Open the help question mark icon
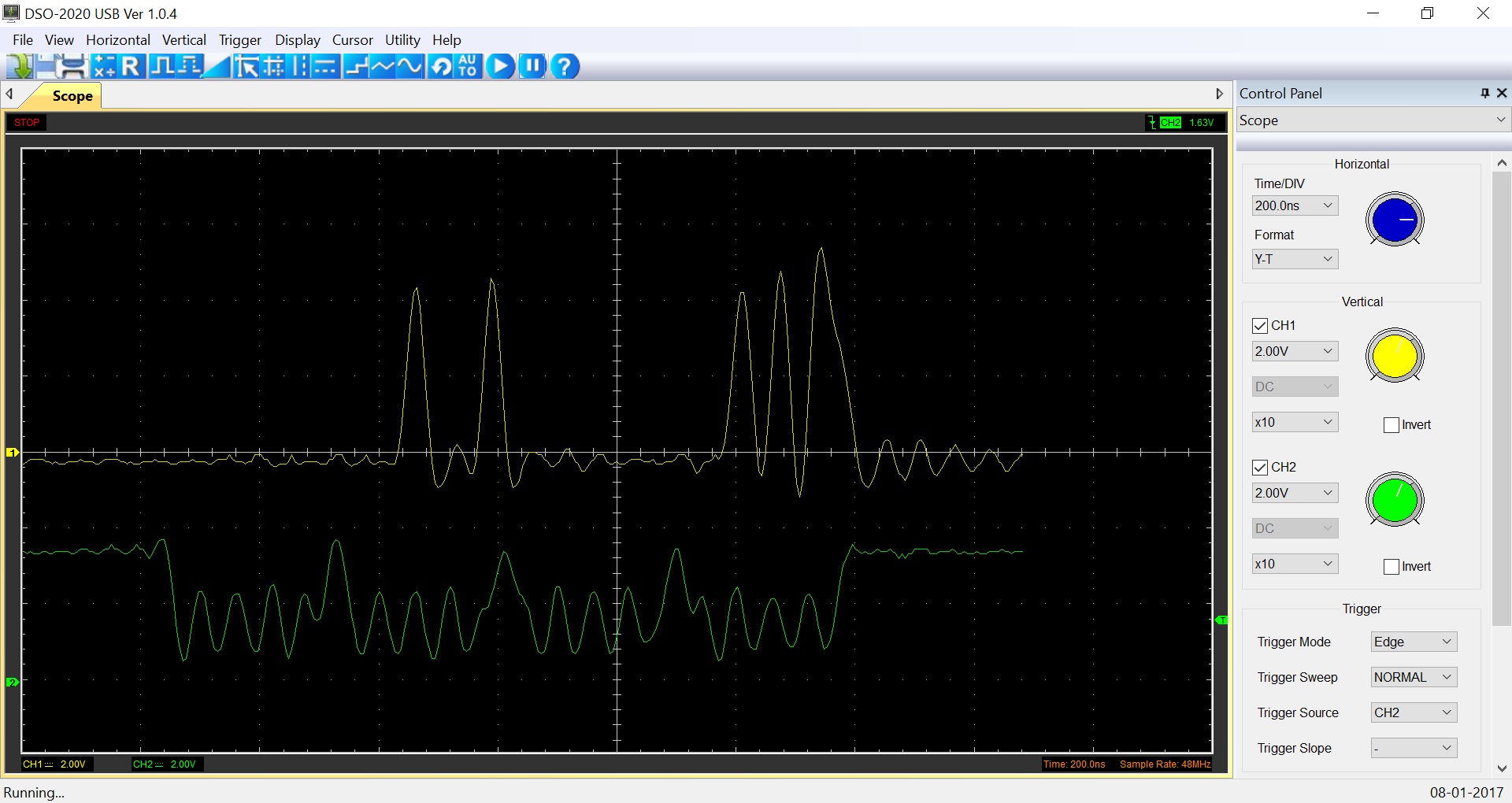 pyautogui.click(x=565, y=67)
